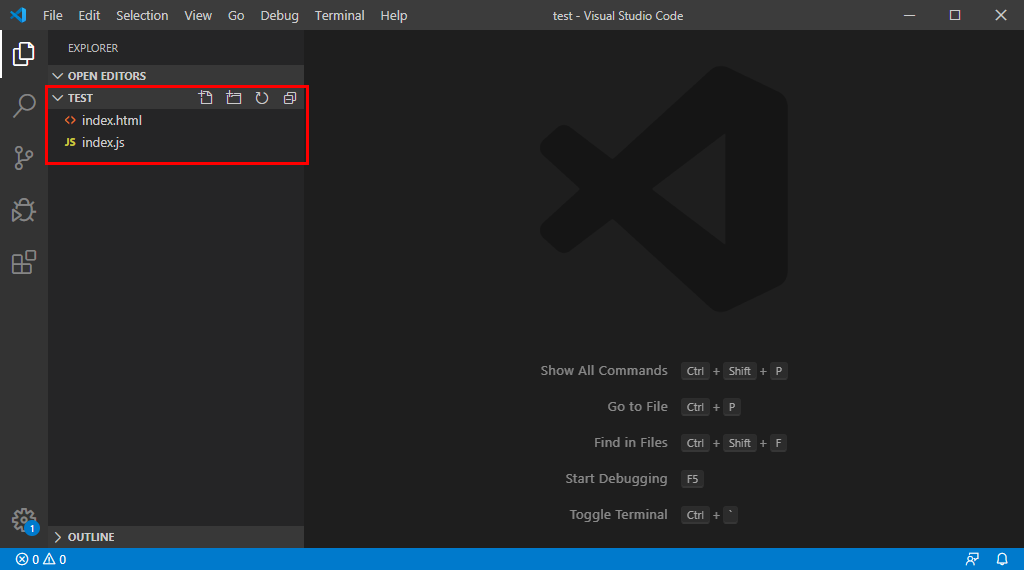This screenshot has width=1024, height=570.
Task: Click the 'Show All Commands' text
Action: tap(604, 371)
